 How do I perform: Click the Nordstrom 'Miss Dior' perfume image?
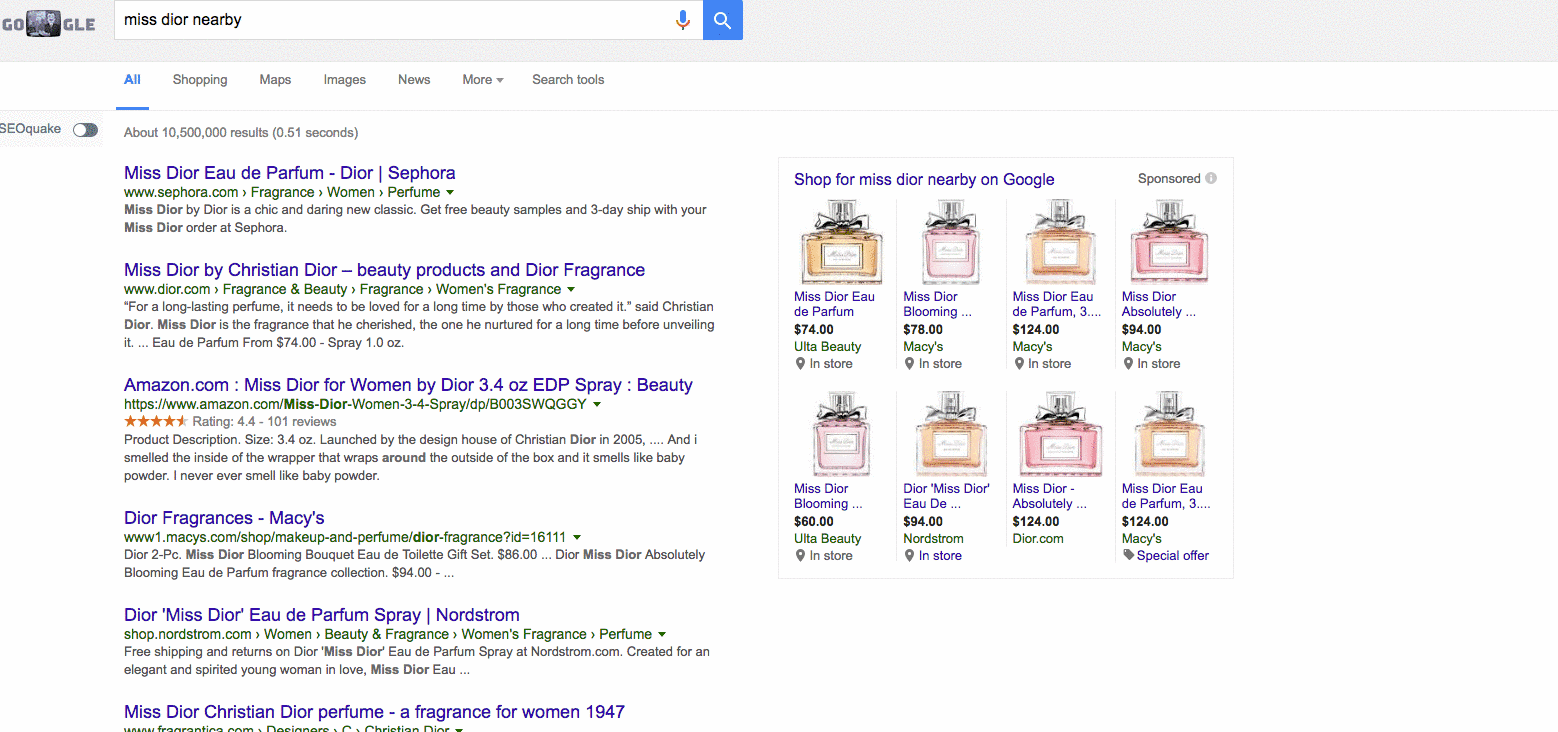[950, 435]
